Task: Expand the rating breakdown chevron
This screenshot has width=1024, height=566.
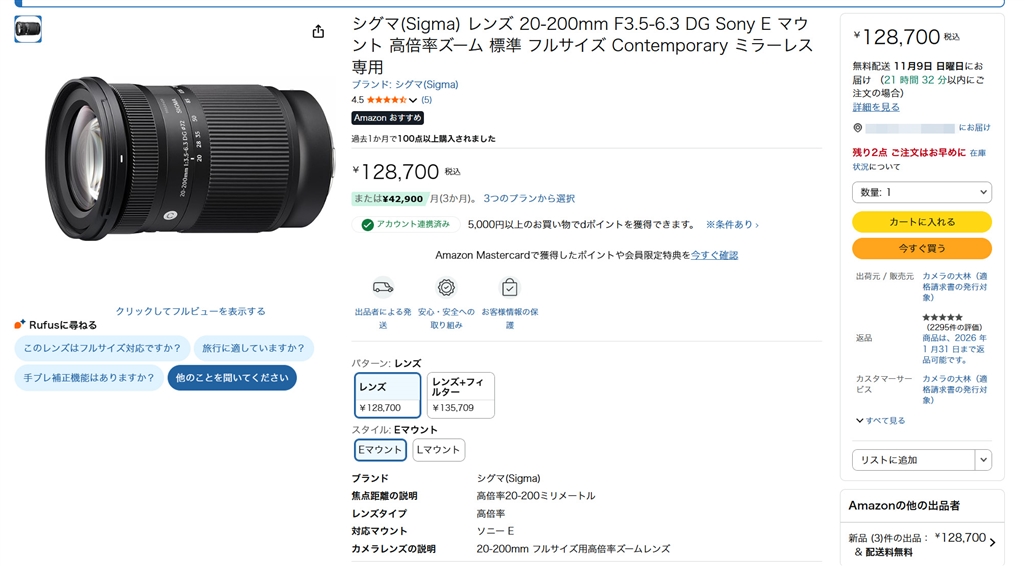Action: pyautogui.click(x=413, y=100)
